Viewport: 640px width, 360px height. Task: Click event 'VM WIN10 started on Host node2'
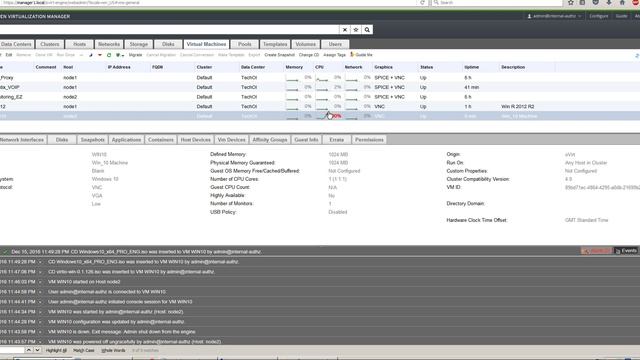(x=84, y=282)
